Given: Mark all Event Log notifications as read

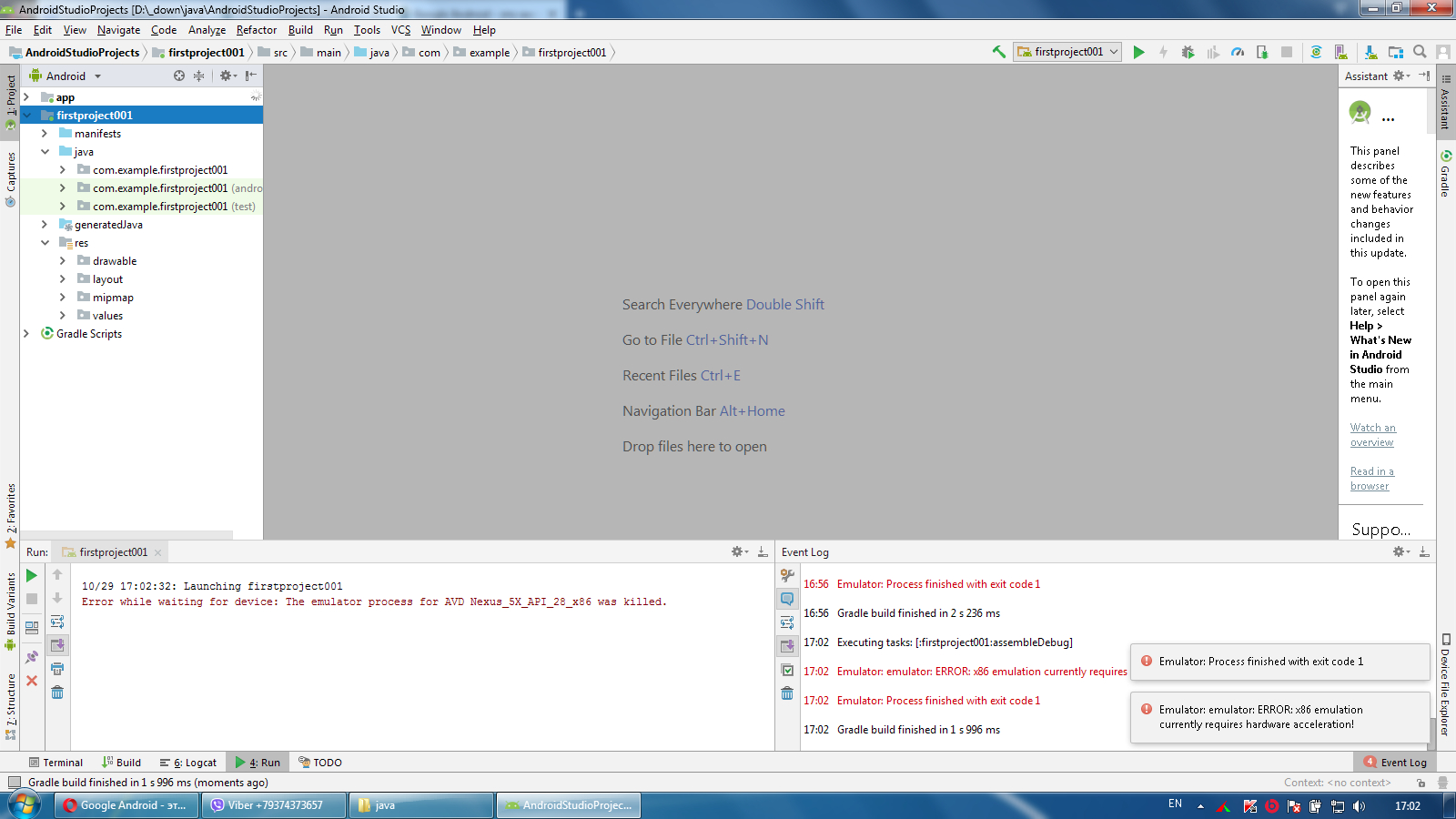Looking at the screenshot, I should coord(787,670).
